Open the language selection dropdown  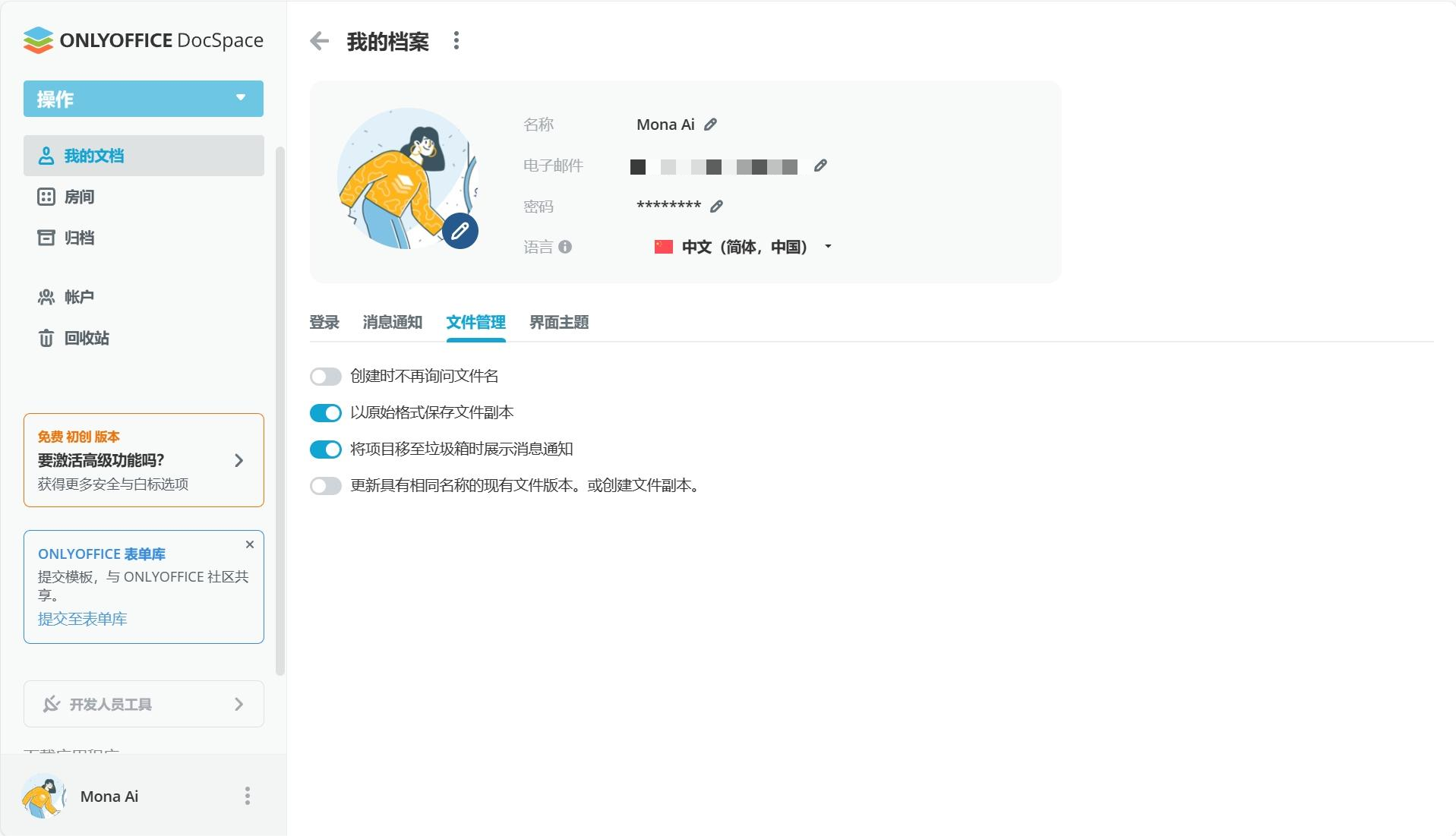(x=829, y=246)
